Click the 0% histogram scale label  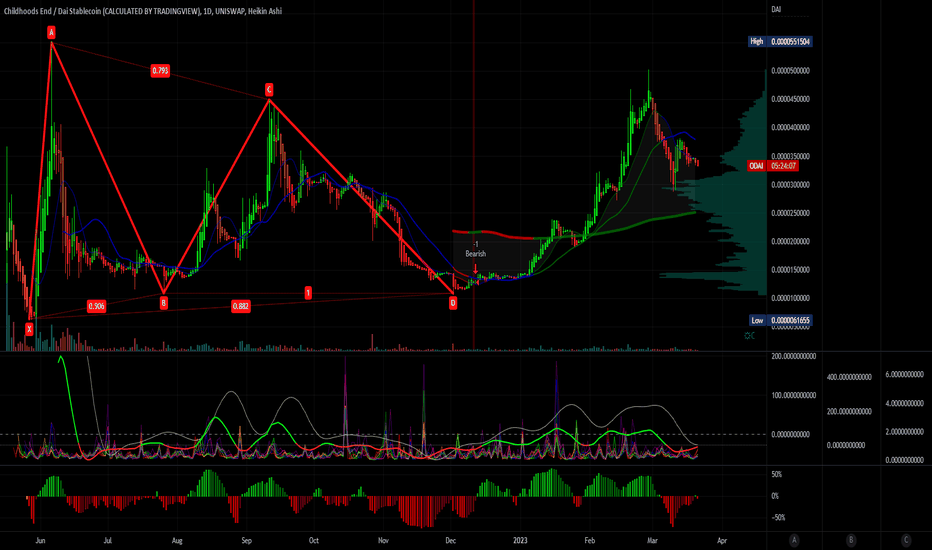(774, 496)
